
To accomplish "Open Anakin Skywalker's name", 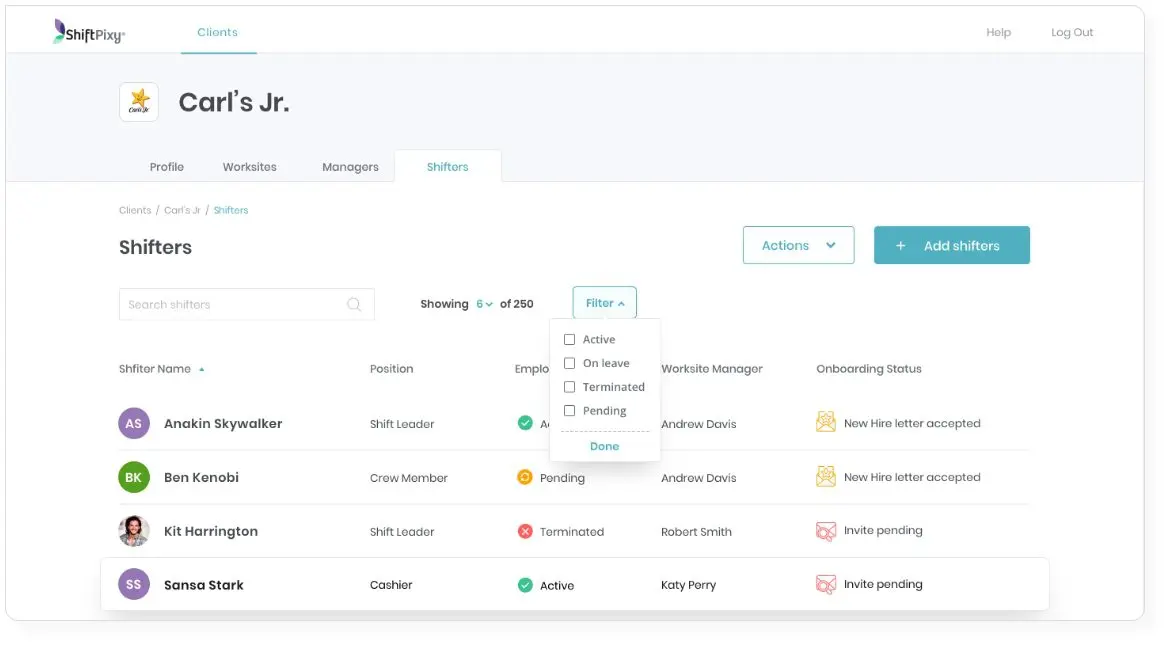I will [223, 423].
